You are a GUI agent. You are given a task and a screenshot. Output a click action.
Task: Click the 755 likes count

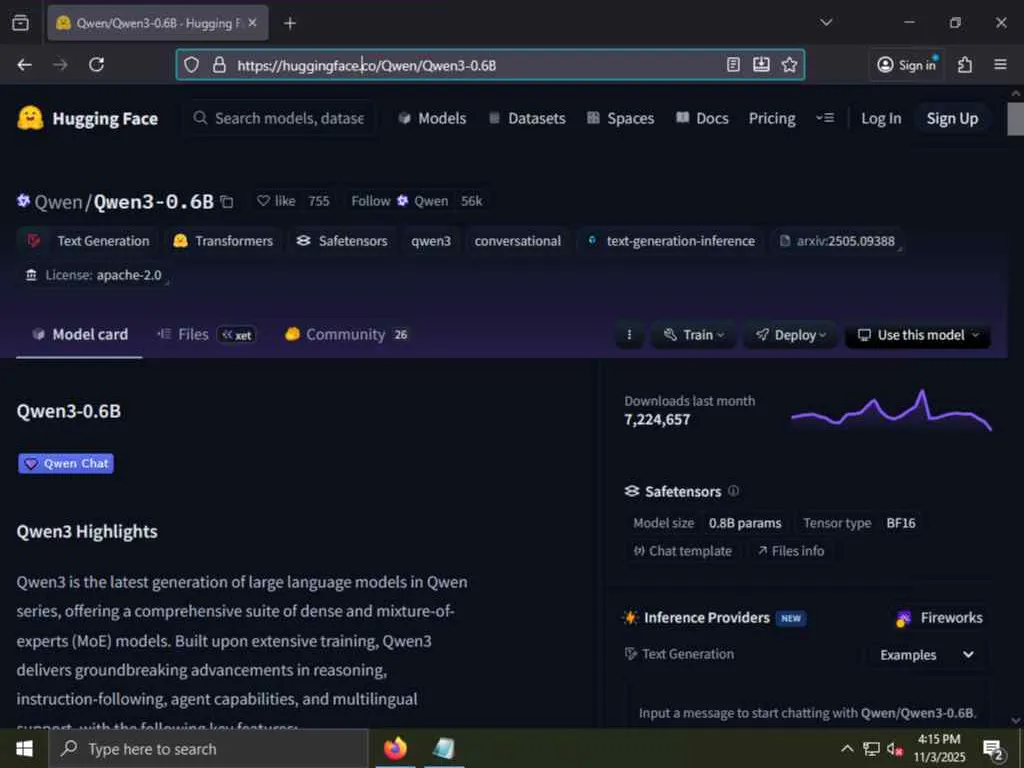319,201
